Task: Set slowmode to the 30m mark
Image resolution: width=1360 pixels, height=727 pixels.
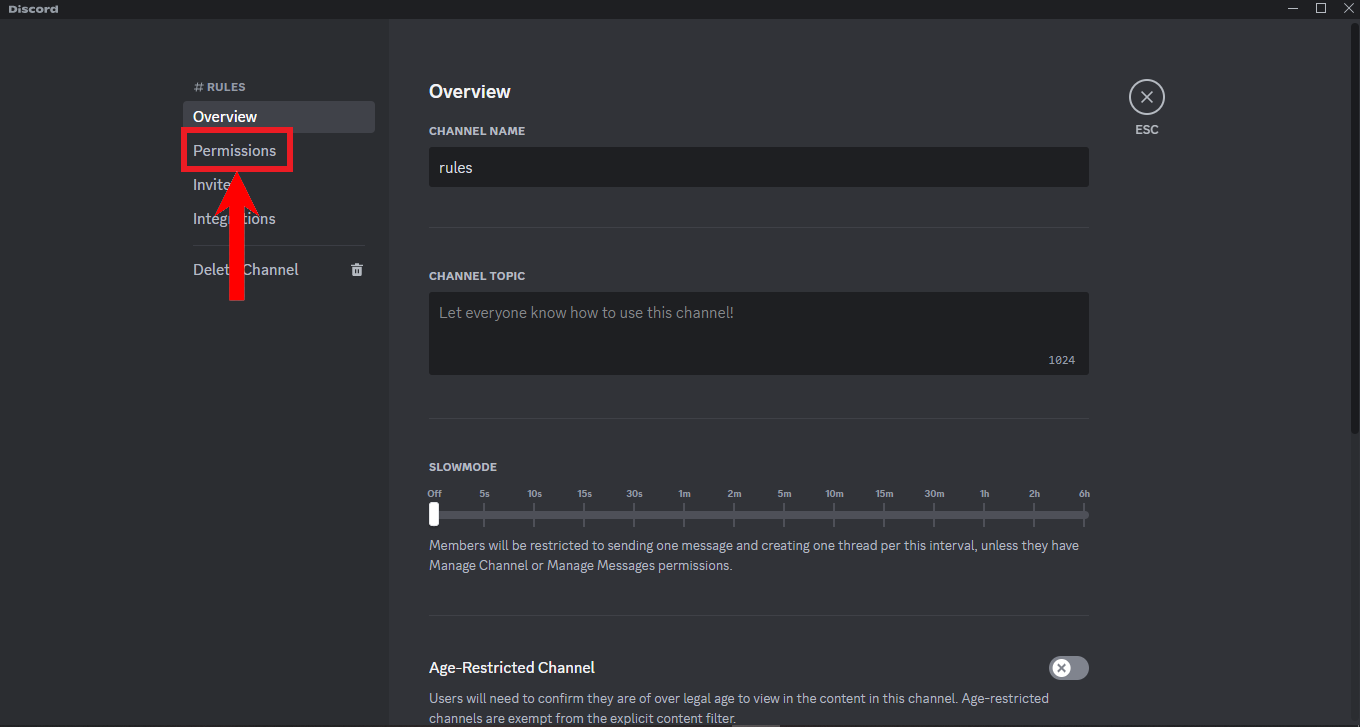Action: pos(934,514)
